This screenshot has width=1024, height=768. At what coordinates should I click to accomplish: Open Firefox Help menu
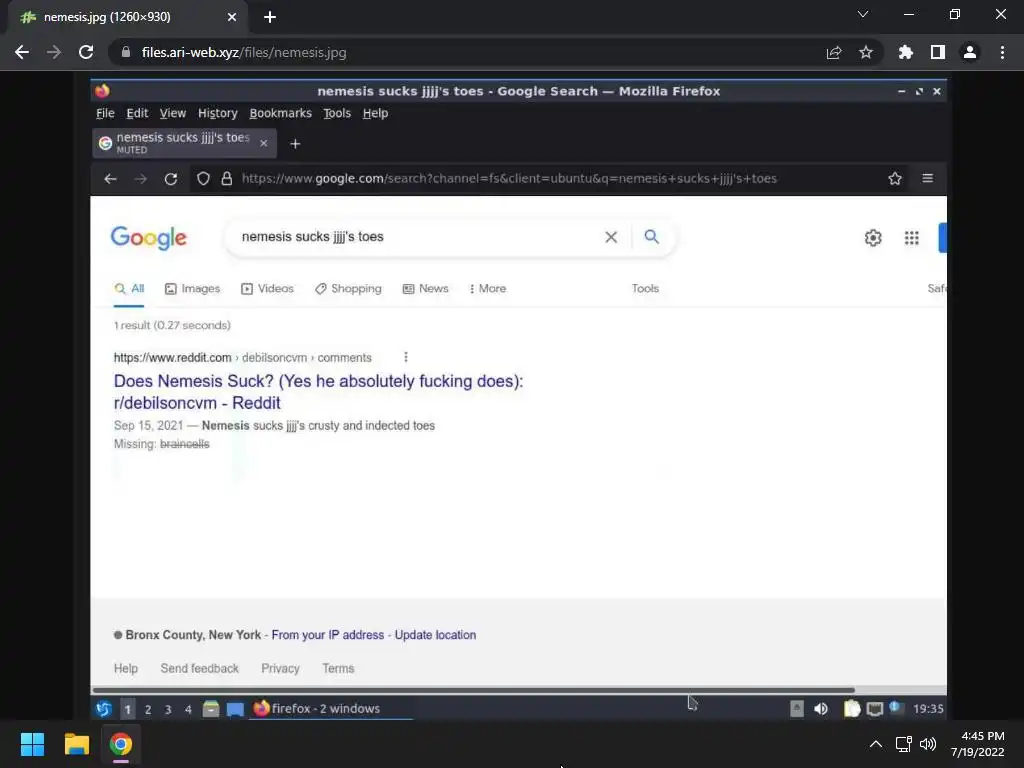376,113
